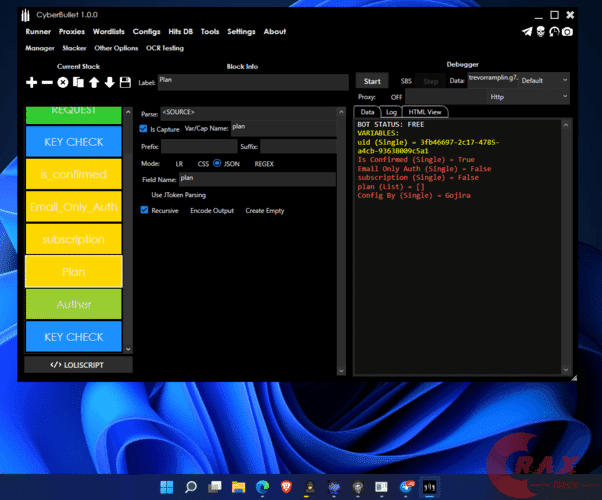The height and width of the screenshot is (500, 602).
Task: Click the move block down arrow
Action: [109, 82]
